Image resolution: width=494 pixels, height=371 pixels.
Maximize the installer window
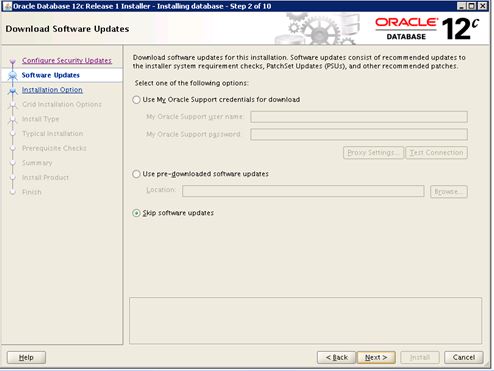pos(472,6)
